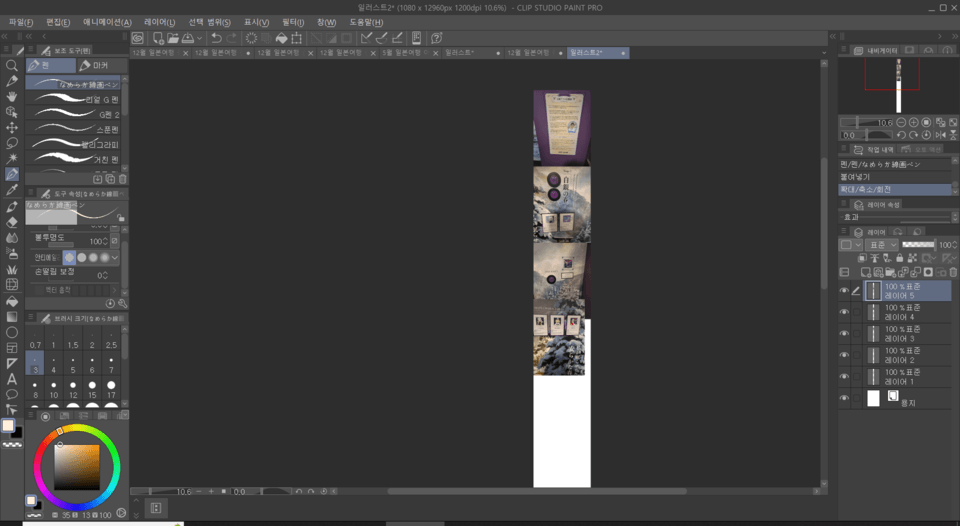Select the Operation object cube tool

point(11,112)
